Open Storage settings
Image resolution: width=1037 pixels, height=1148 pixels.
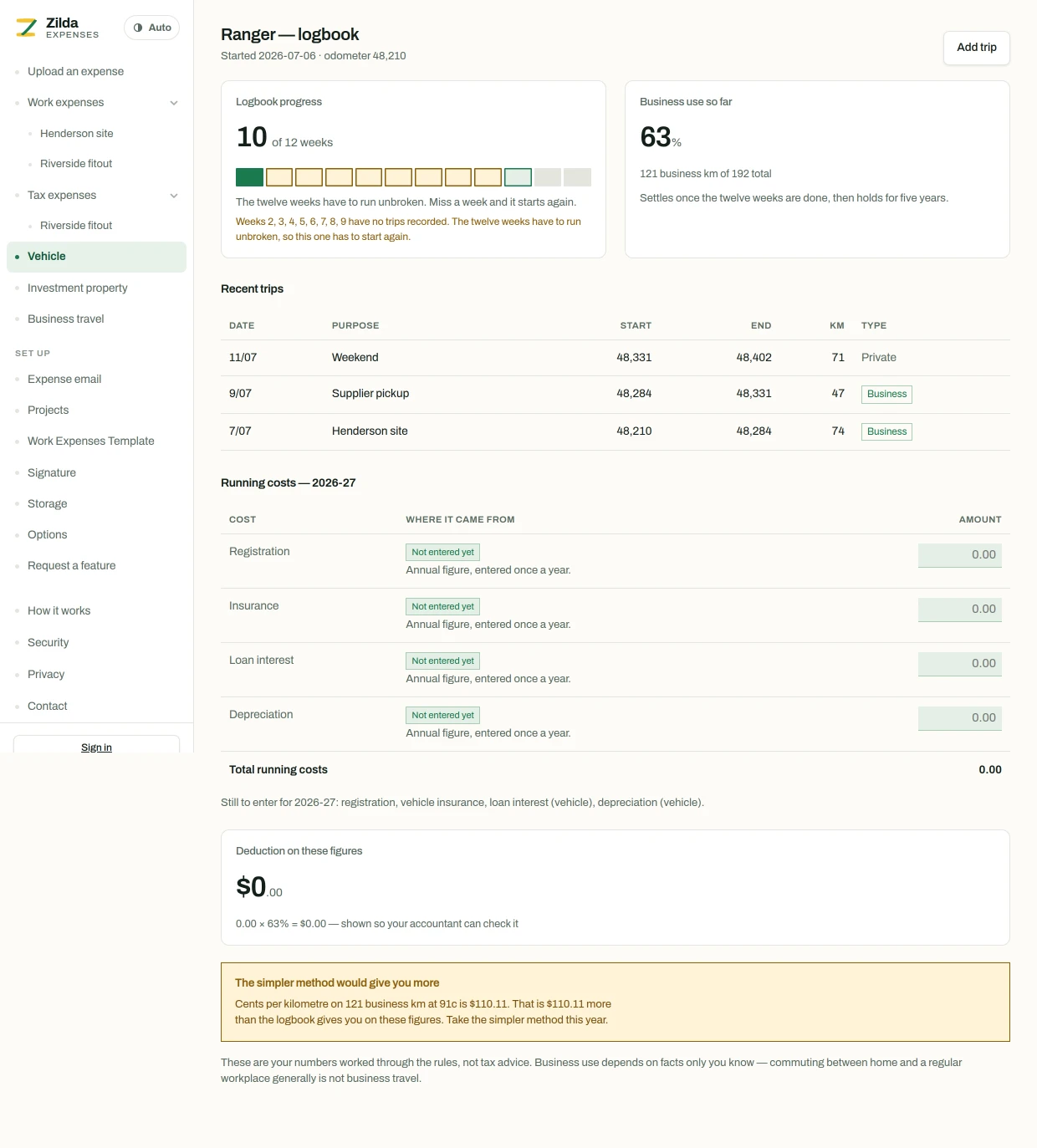coord(47,504)
